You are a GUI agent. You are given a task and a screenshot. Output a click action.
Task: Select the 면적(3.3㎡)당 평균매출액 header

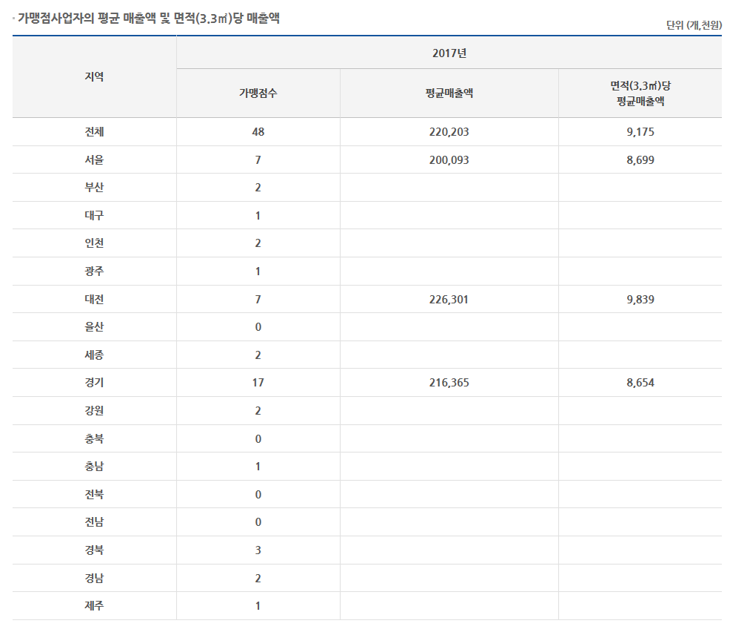(x=639, y=93)
